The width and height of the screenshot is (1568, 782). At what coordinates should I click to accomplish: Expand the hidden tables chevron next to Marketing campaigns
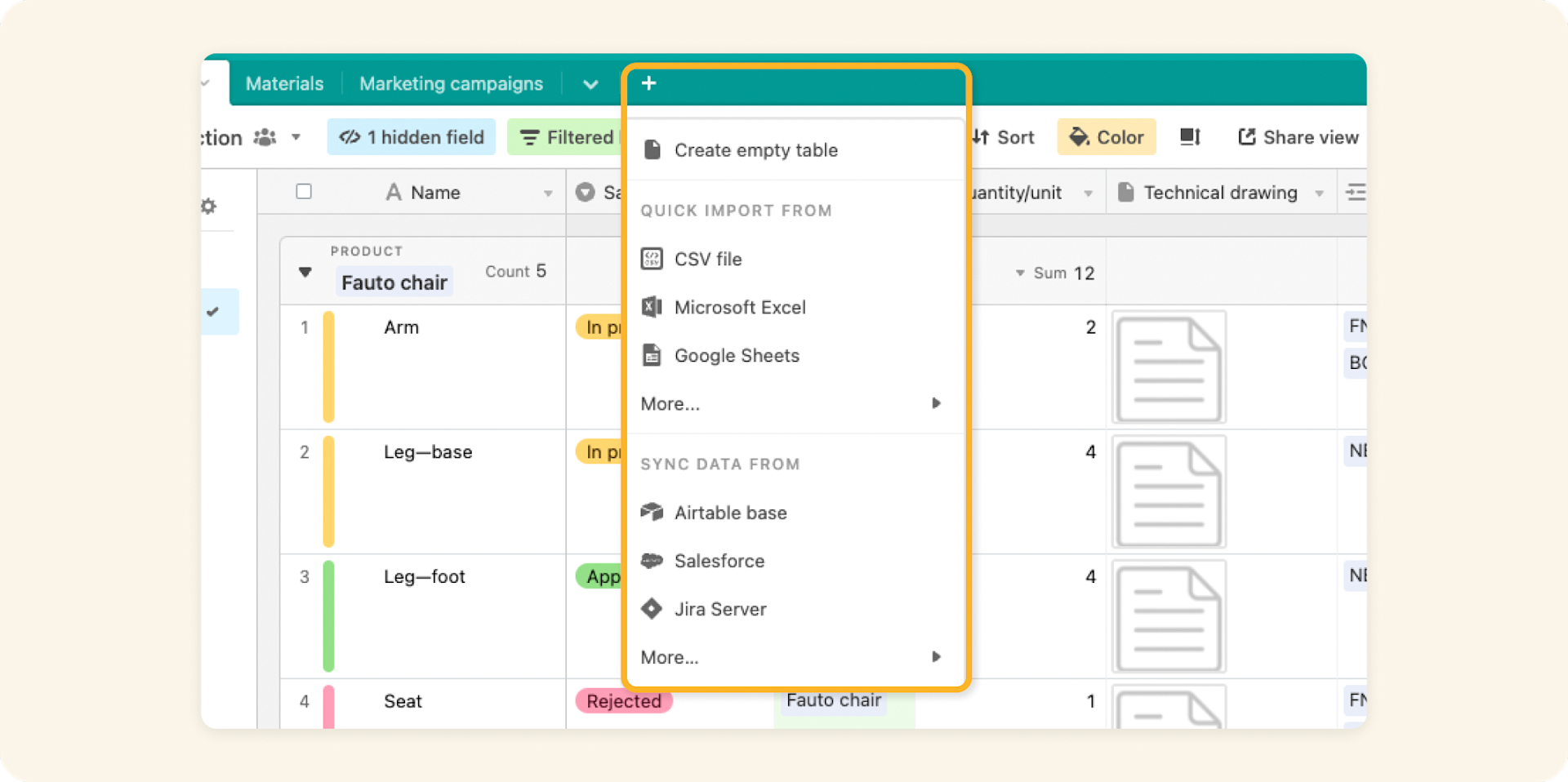[590, 83]
